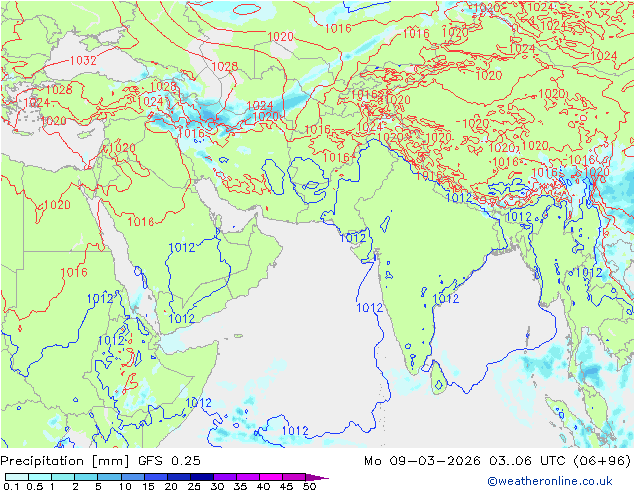The height and width of the screenshot is (490, 634).
Task: Click the legend value '25'
Action: click(194, 486)
